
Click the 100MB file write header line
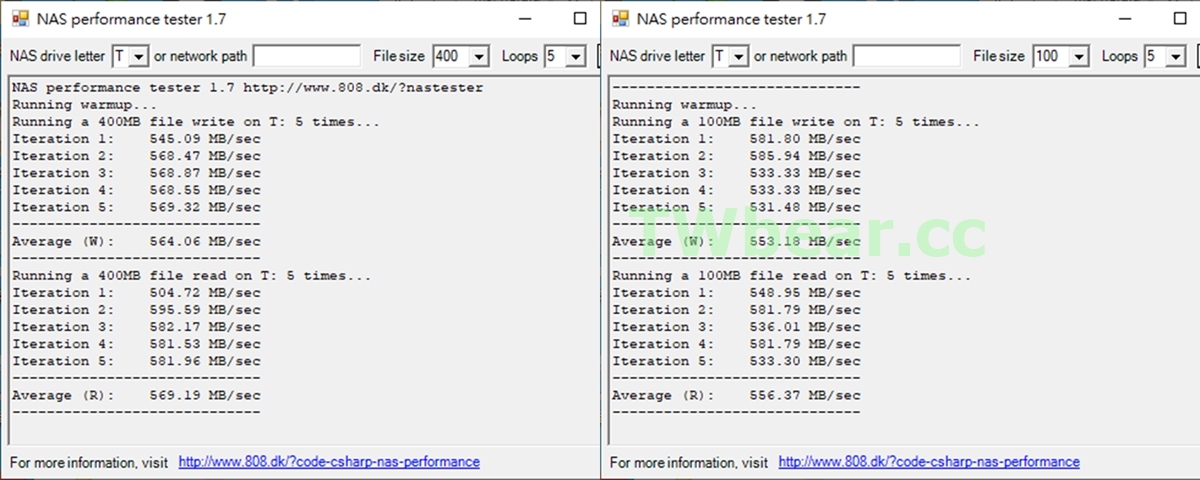click(795, 121)
